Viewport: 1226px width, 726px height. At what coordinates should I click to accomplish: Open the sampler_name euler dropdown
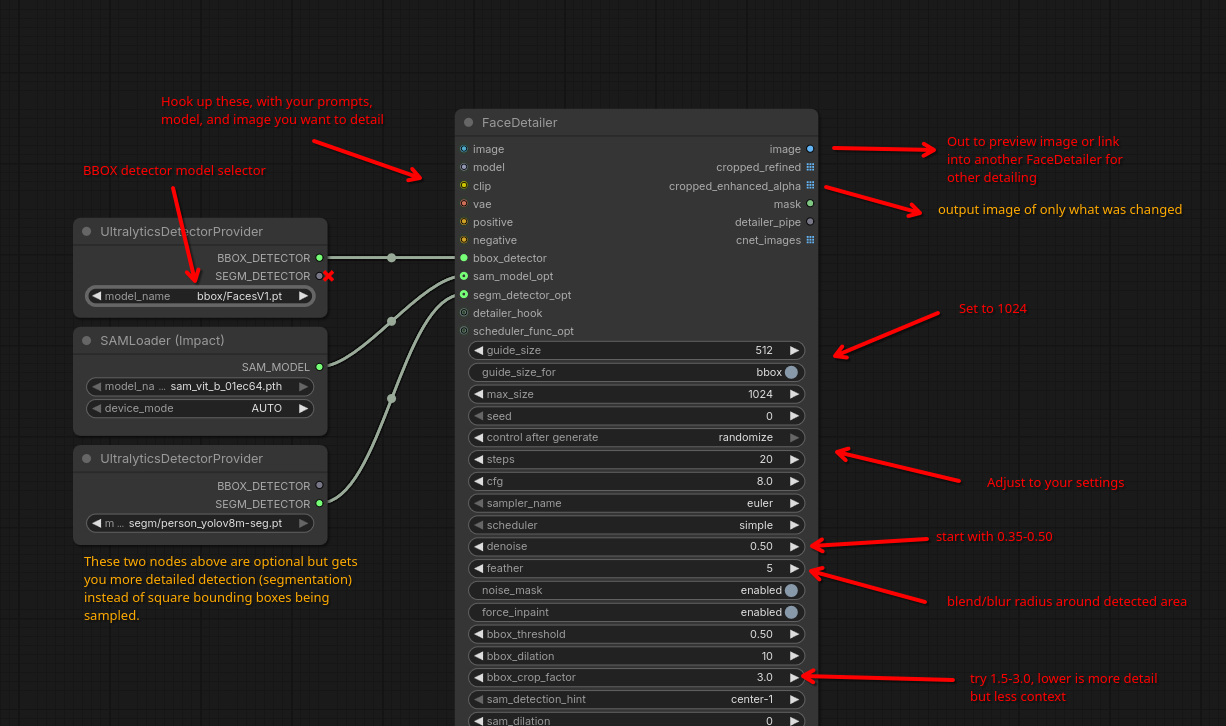point(636,503)
